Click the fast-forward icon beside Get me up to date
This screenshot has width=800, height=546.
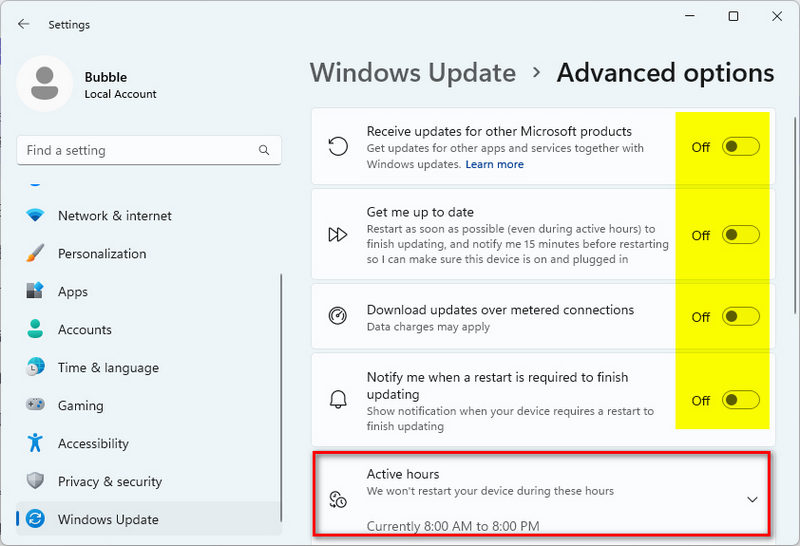tap(338, 235)
